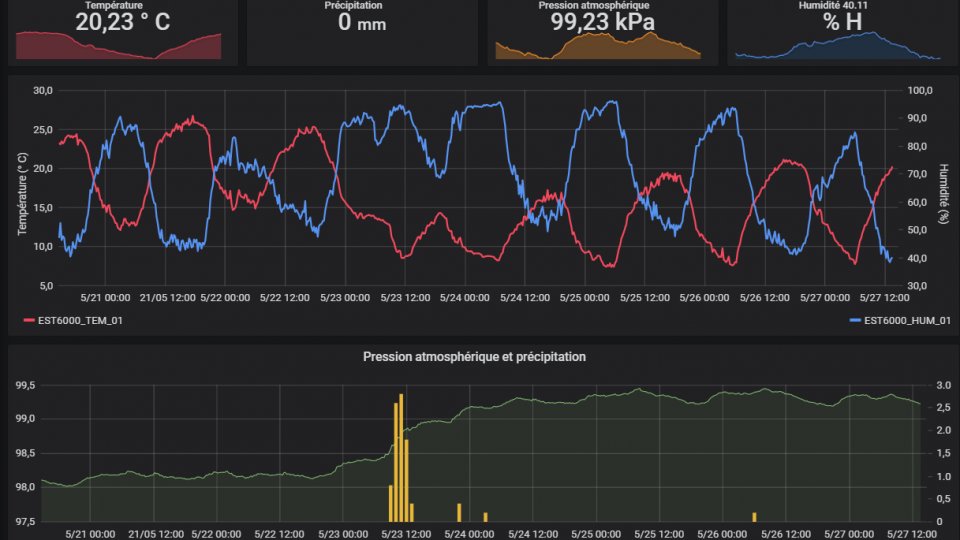960x540 pixels.
Task: Click the Humidité (%) right axis label
Action: [943, 193]
